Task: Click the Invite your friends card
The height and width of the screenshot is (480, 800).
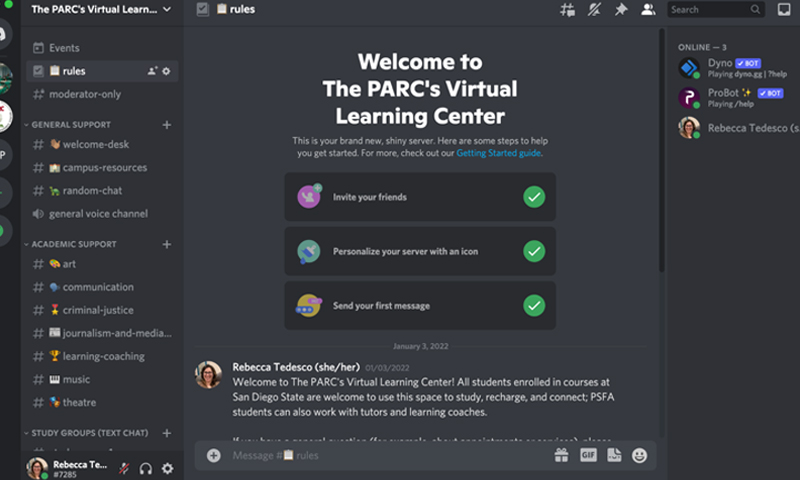Action: tap(420, 197)
